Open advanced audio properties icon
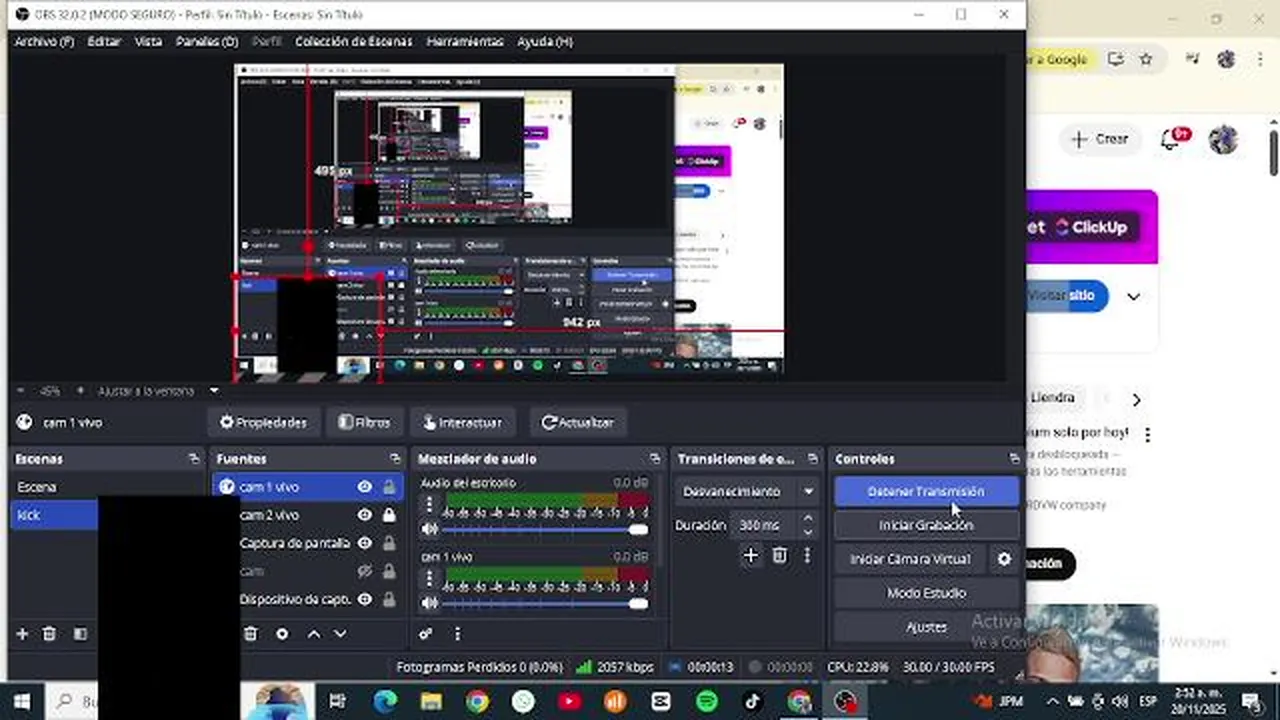The height and width of the screenshot is (720, 1280). 426,634
